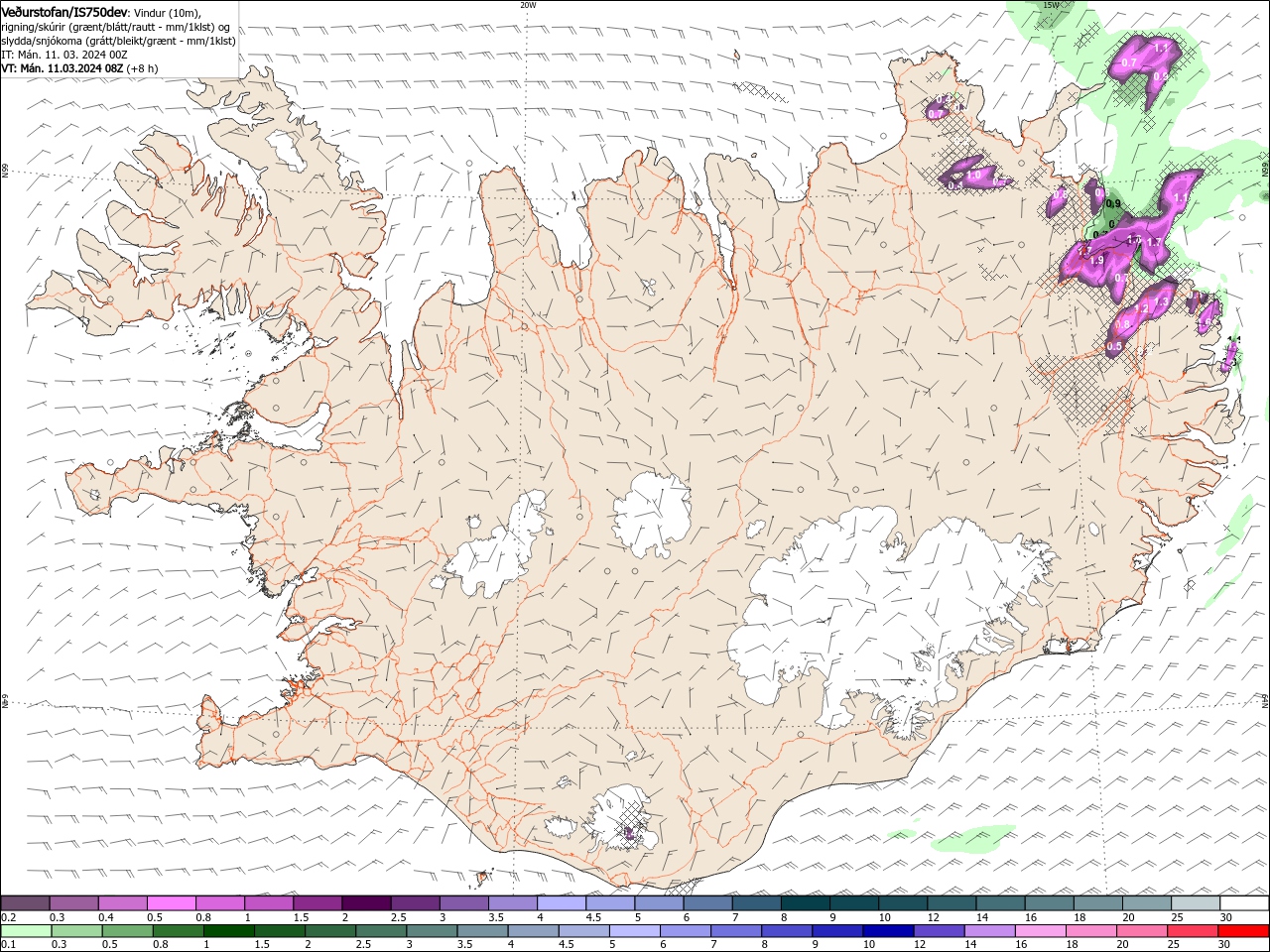Select the white swatch ending the upper legend row

[1244, 903]
